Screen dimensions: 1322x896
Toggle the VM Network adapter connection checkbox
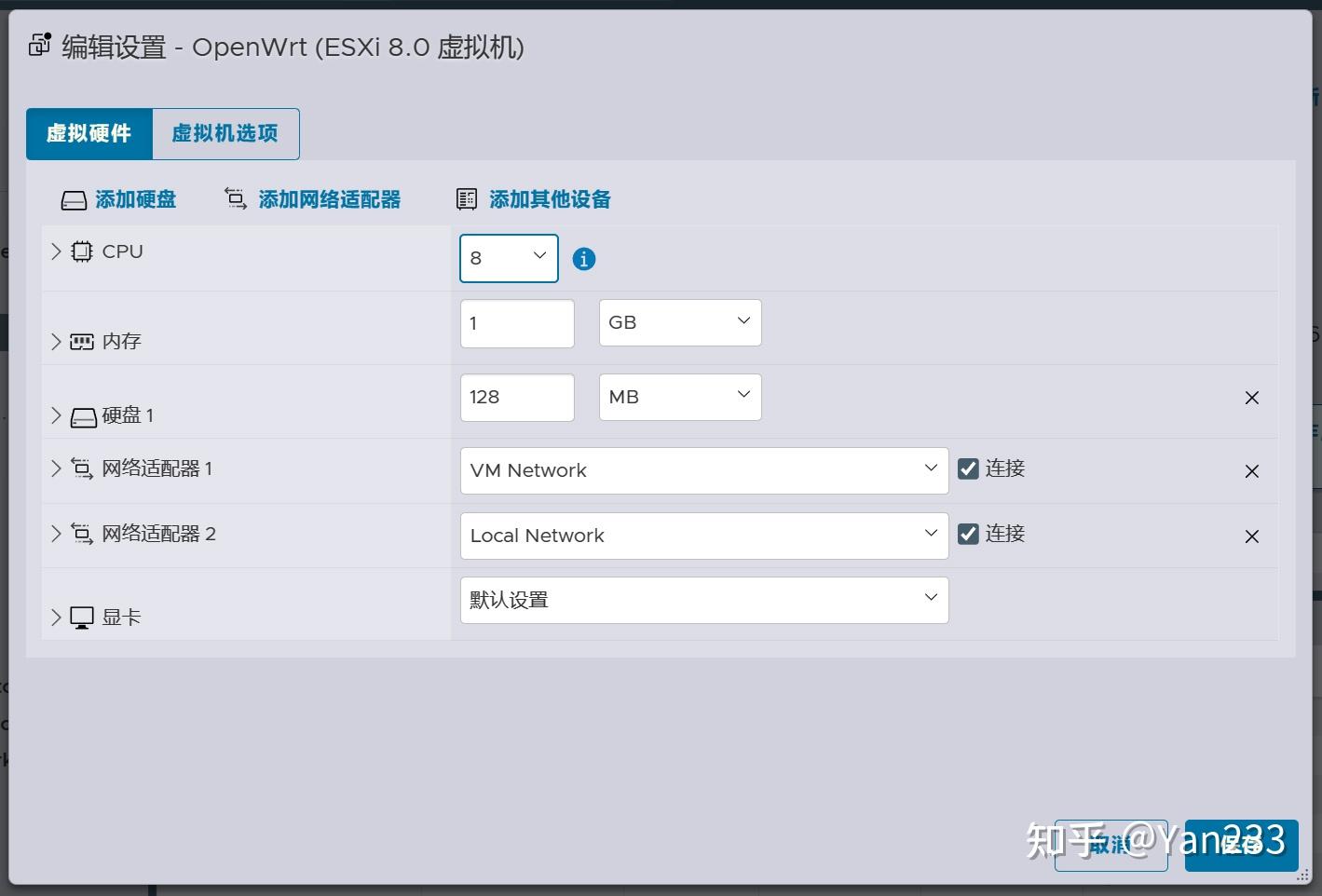point(967,468)
